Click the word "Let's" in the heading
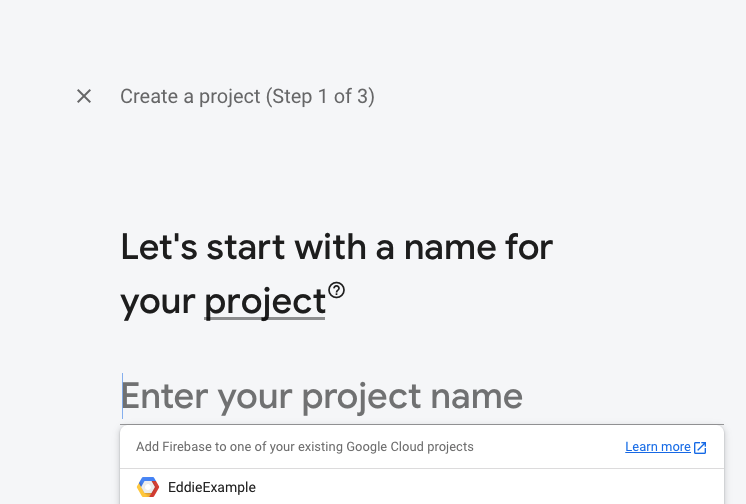The width and height of the screenshot is (746, 504). click(154, 246)
